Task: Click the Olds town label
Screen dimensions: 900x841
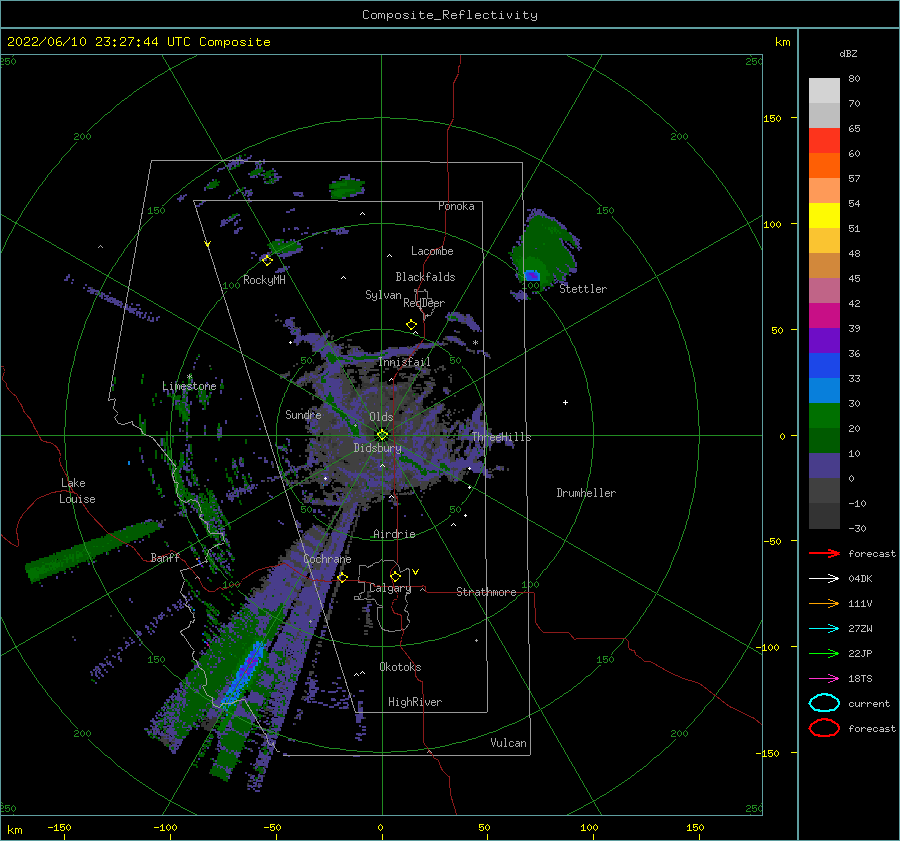Action: coord(381,417)
